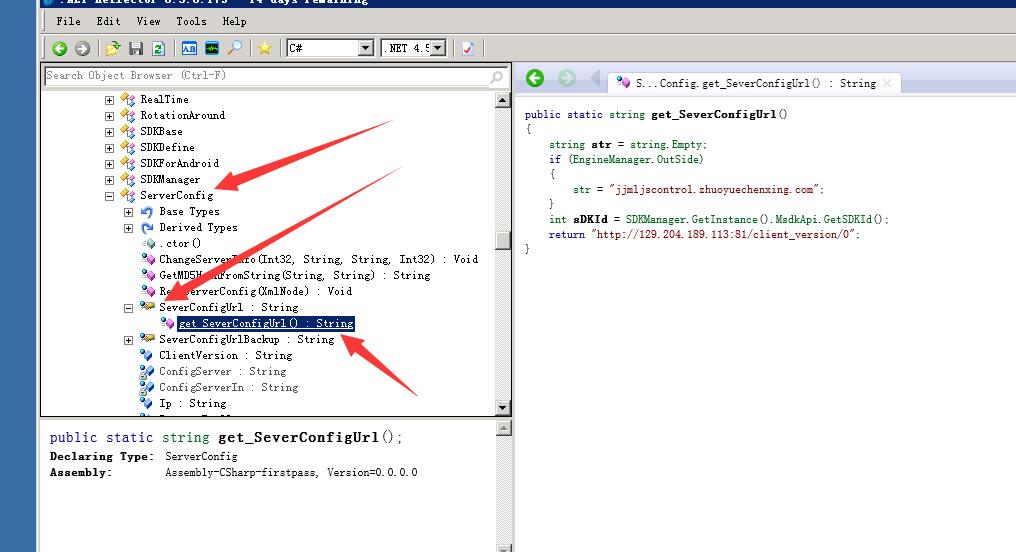Image resolution: width=1016 pixels, height=552 pixels.
Task: Click the EngineManager link in code
Action: click(614, 159)
